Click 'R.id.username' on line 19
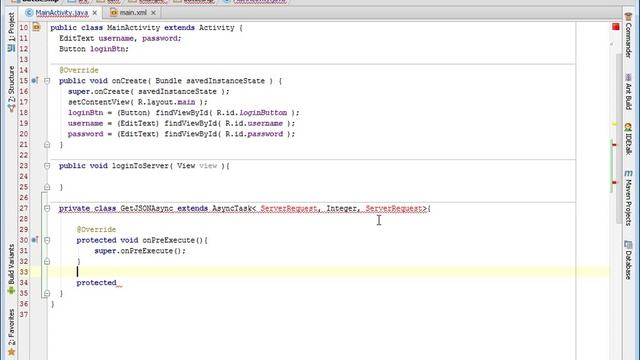The width and height of the screenshot is (640, 360). [x=254, y=123]
